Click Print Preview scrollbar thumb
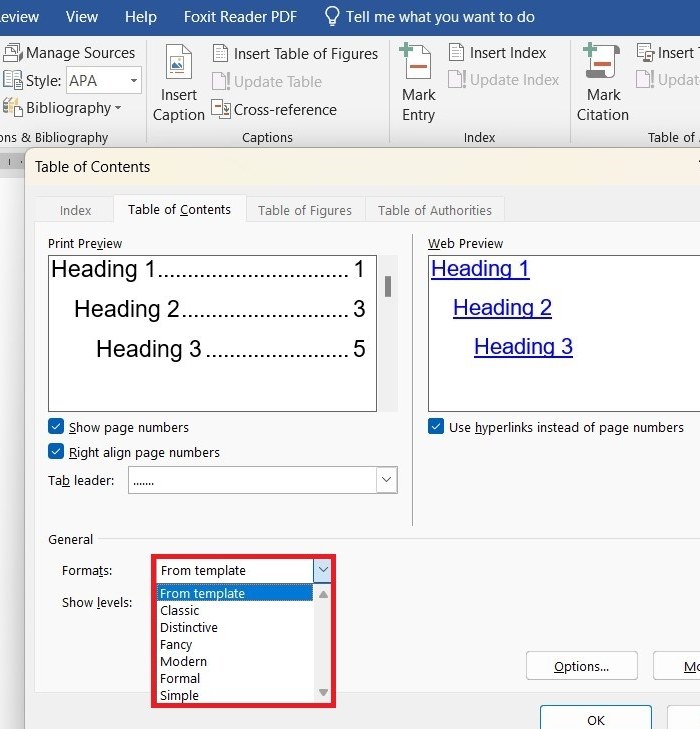Screen dimensions: 700x729 click(388, 286)
